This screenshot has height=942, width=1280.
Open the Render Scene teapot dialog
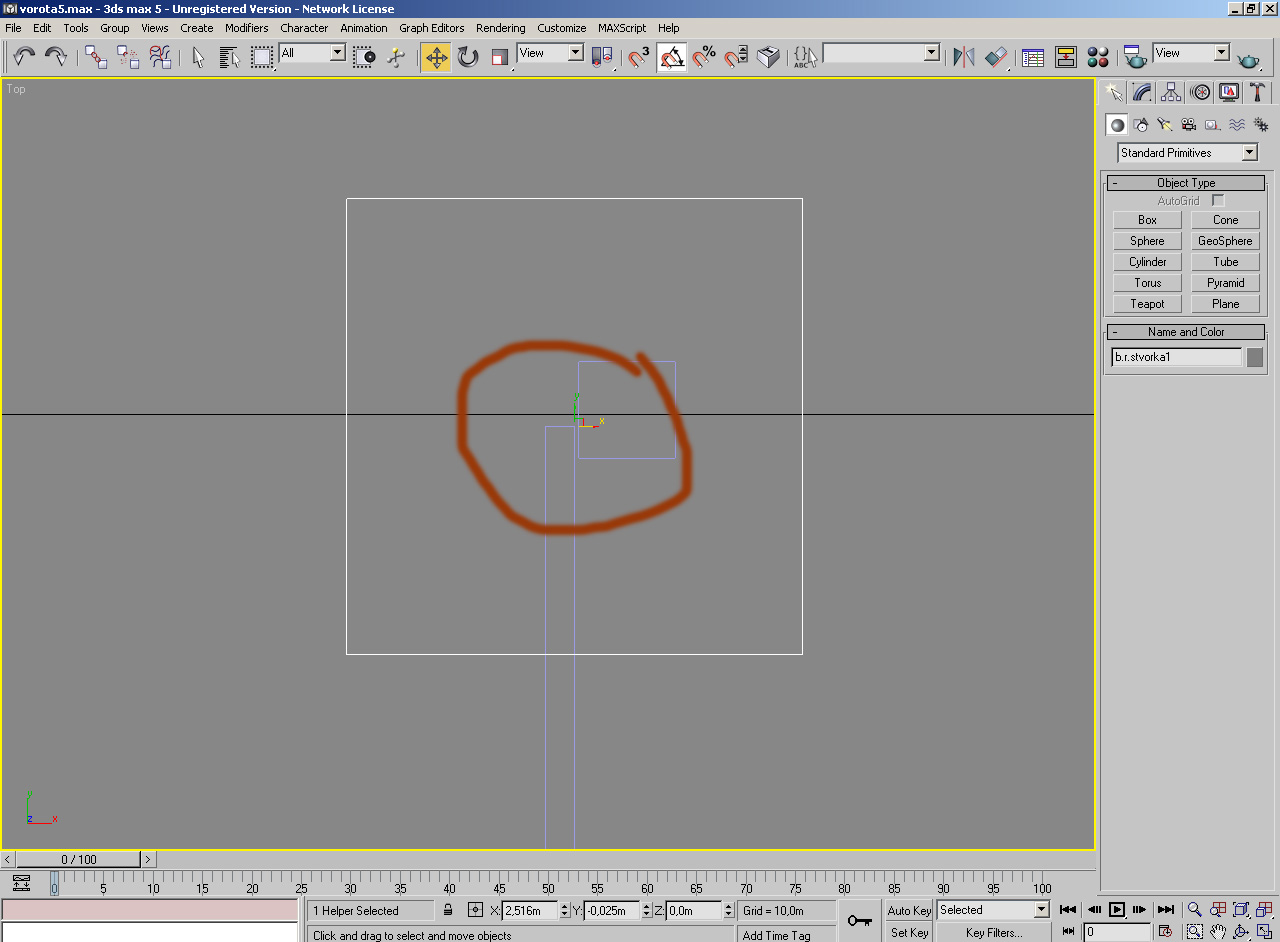[1134, 57]
